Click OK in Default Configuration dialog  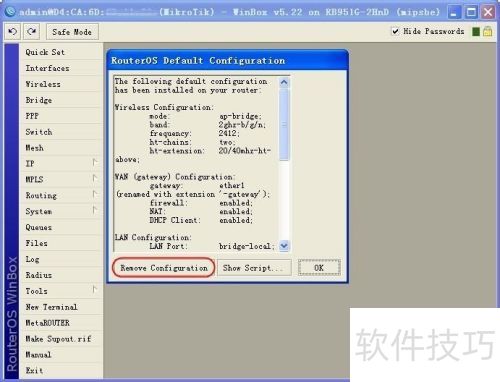point(319,268)
